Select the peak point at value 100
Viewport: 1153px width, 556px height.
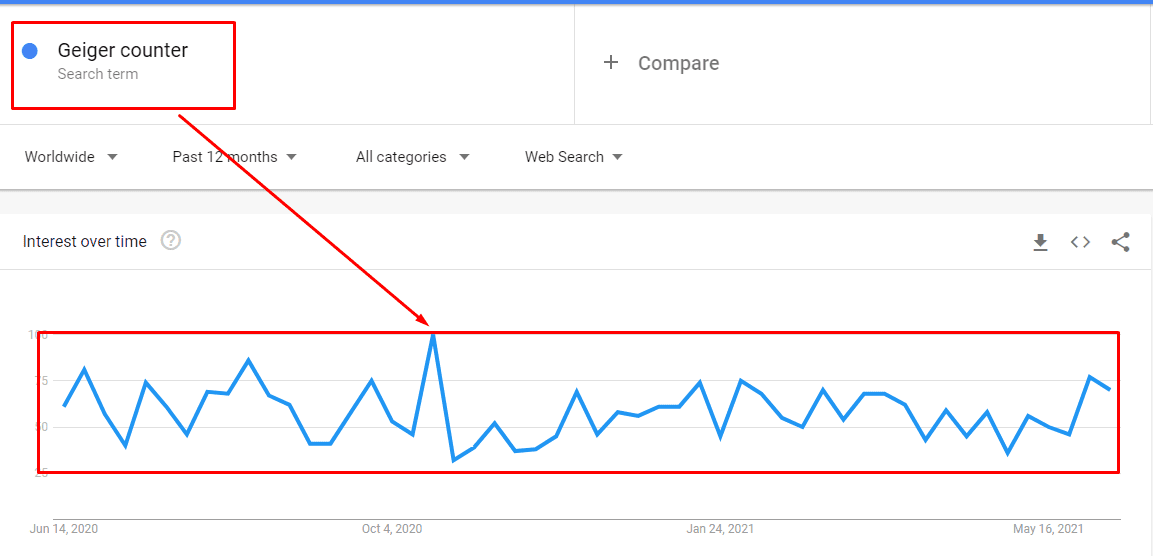pyautogui.click(x=434, y=335)
